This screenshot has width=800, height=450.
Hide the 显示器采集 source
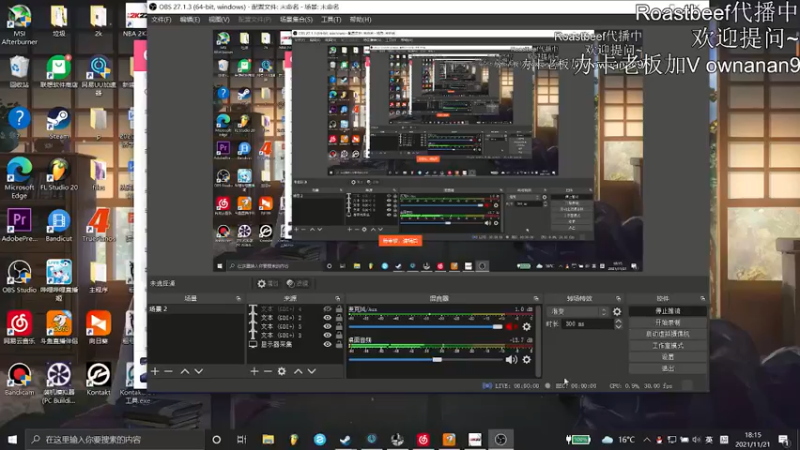pos(327,344)
